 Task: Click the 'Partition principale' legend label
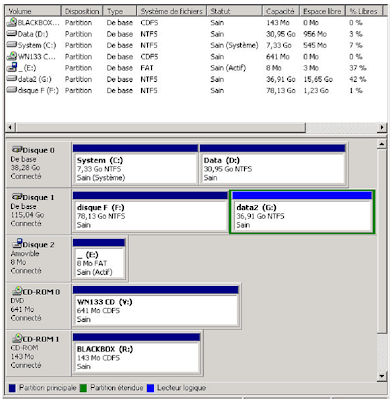coord(48,388)
